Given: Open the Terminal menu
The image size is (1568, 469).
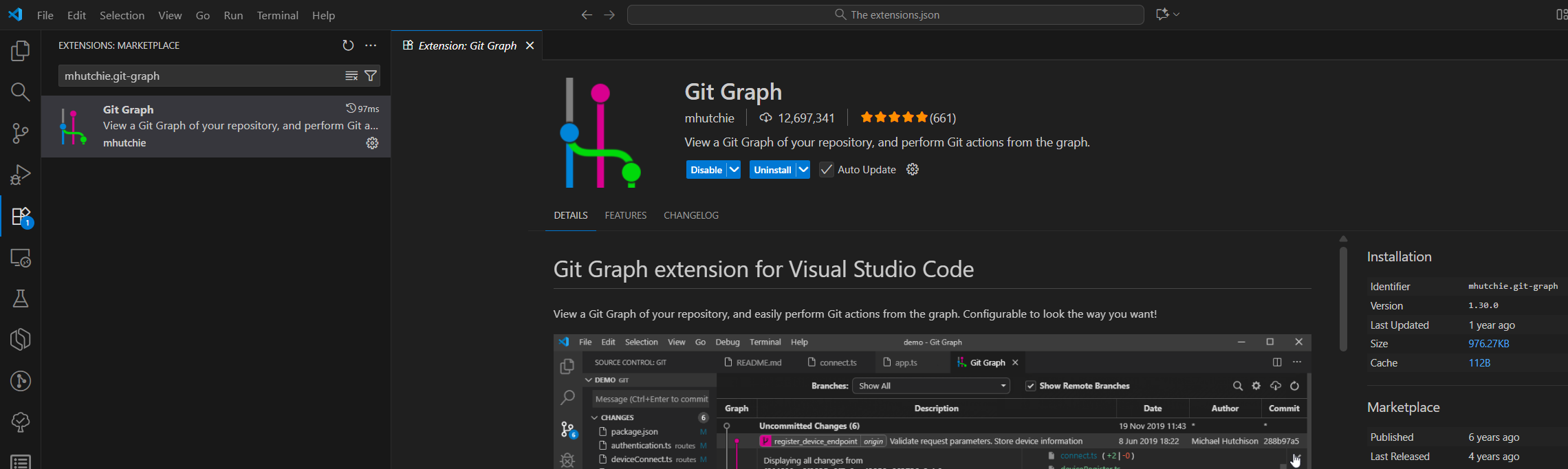Looking at the screenshot, I should pyautogui.click(x=277, y=15).
